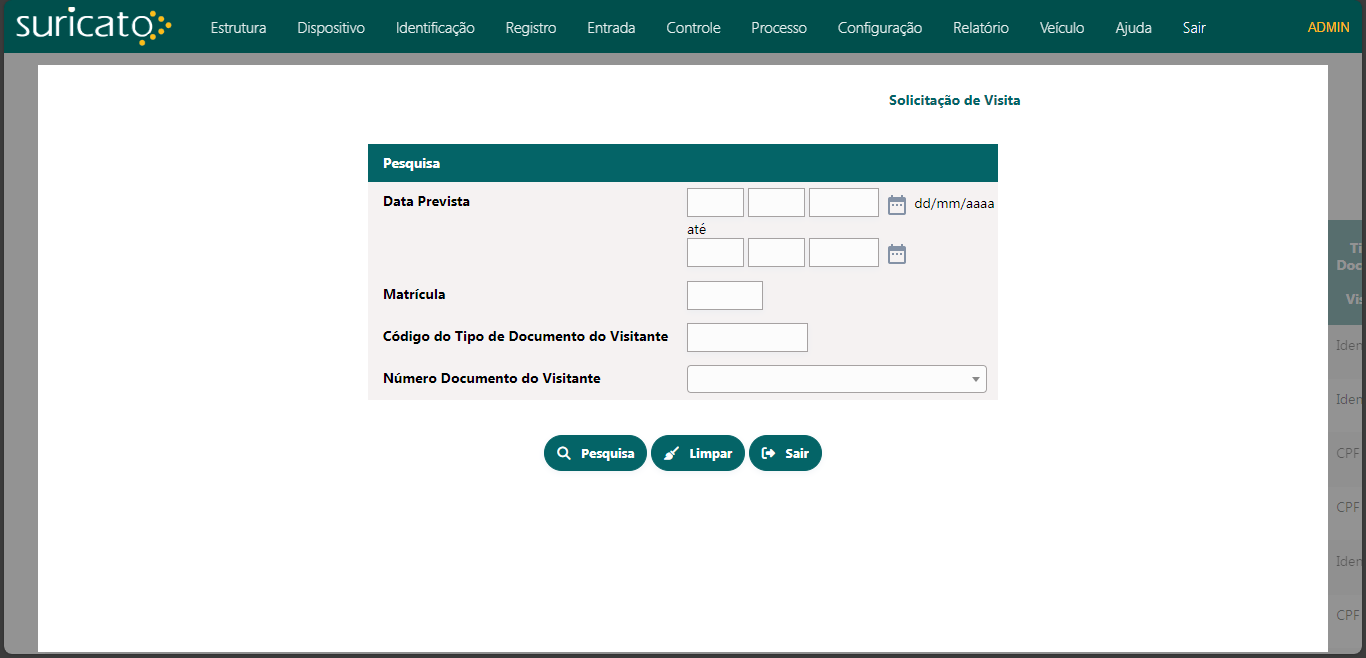Open the Registro menu
The width and height of the screenshot is (1366, 658).
(531, 28)
